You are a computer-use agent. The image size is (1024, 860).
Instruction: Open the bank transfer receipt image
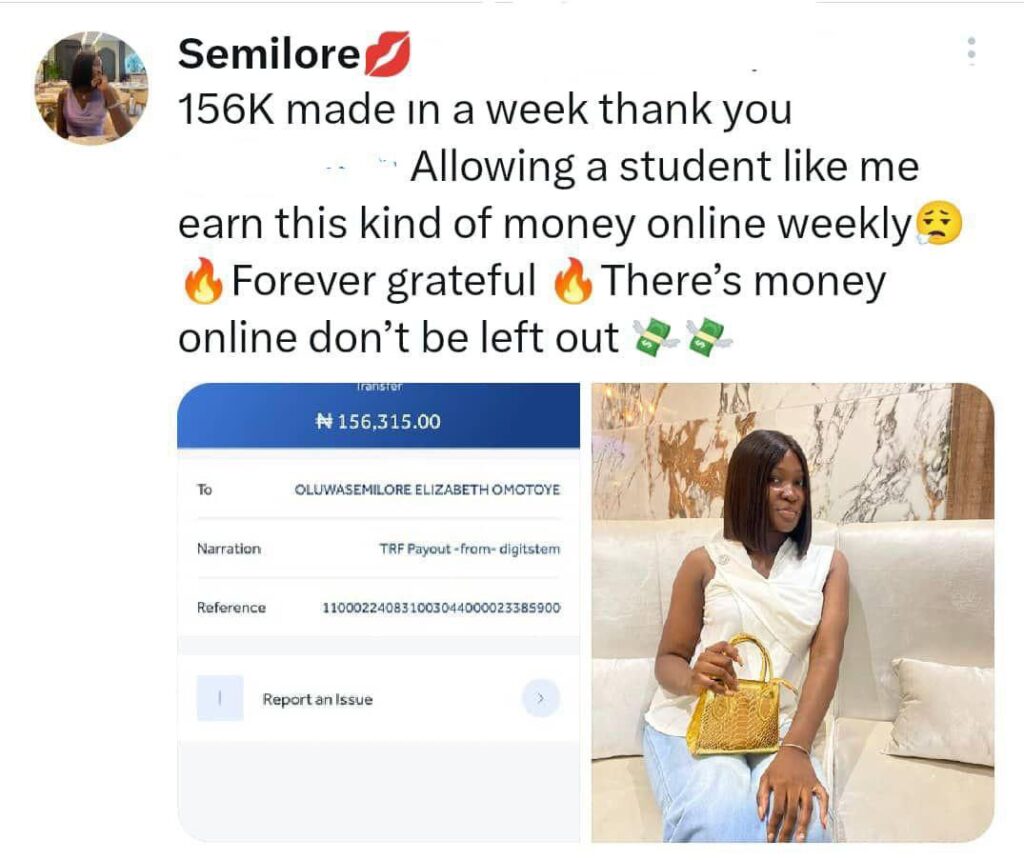coord(379,612)
